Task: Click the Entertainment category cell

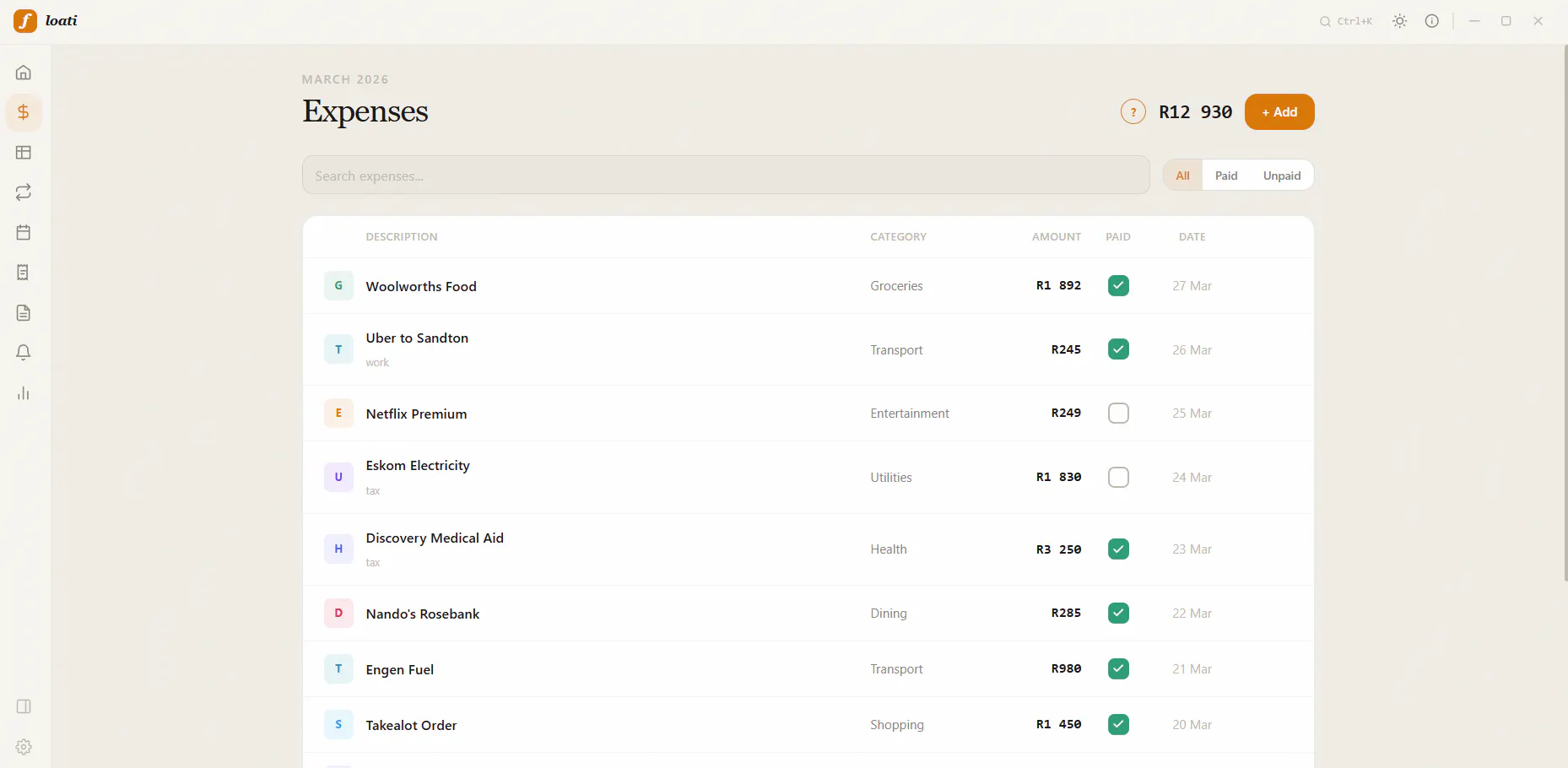Action: tap(910, 414)
